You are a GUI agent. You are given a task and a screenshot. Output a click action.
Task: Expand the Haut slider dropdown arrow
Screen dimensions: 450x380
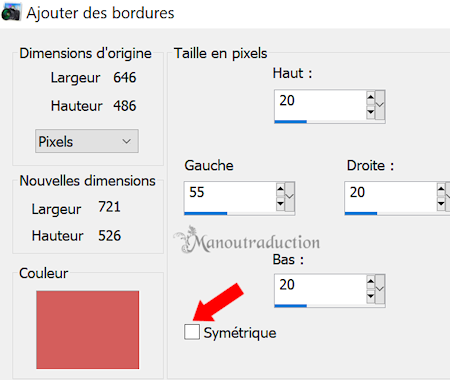pos(380,105)
